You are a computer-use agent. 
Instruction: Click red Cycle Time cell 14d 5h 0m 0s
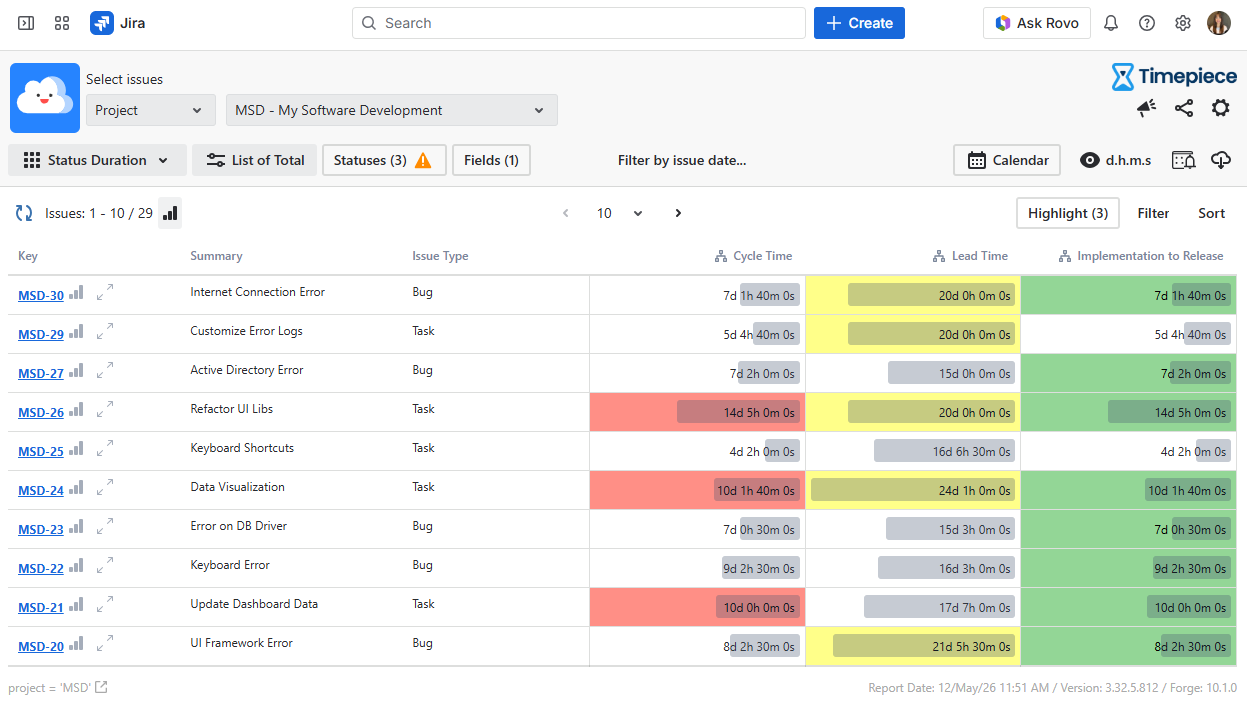tap(697, 412)
